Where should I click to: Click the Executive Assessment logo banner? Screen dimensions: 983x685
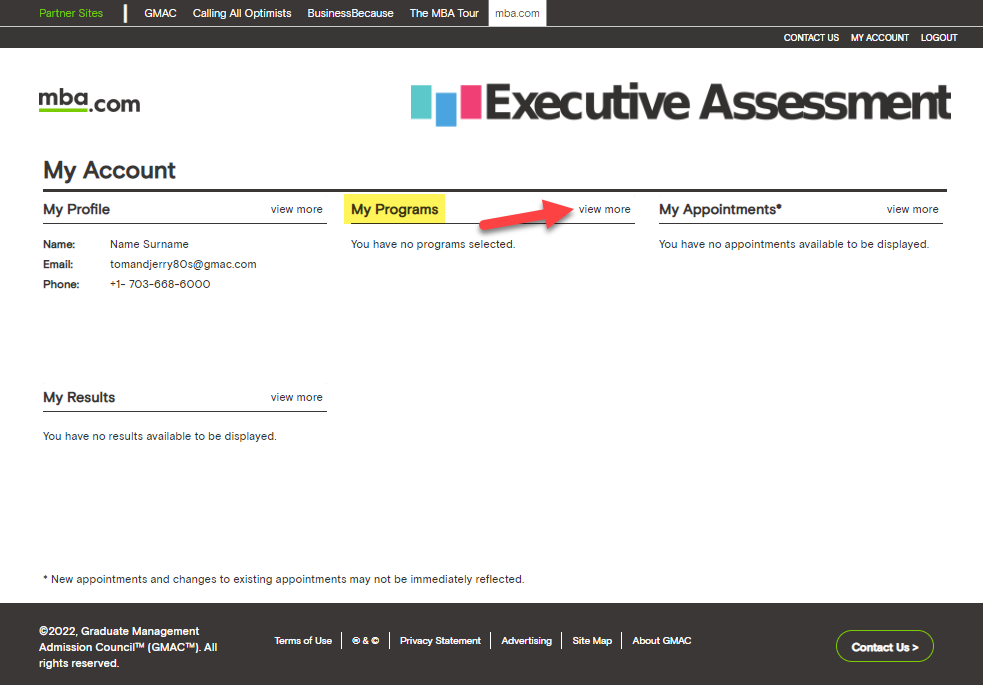(x=681, y=103)
